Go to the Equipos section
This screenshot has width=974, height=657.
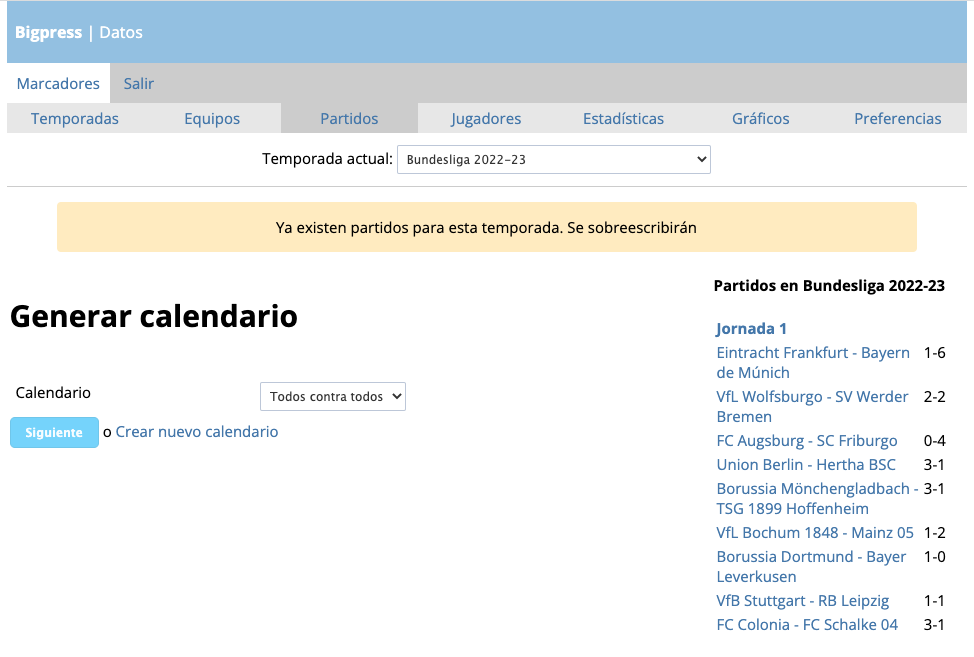click(212, 119)
